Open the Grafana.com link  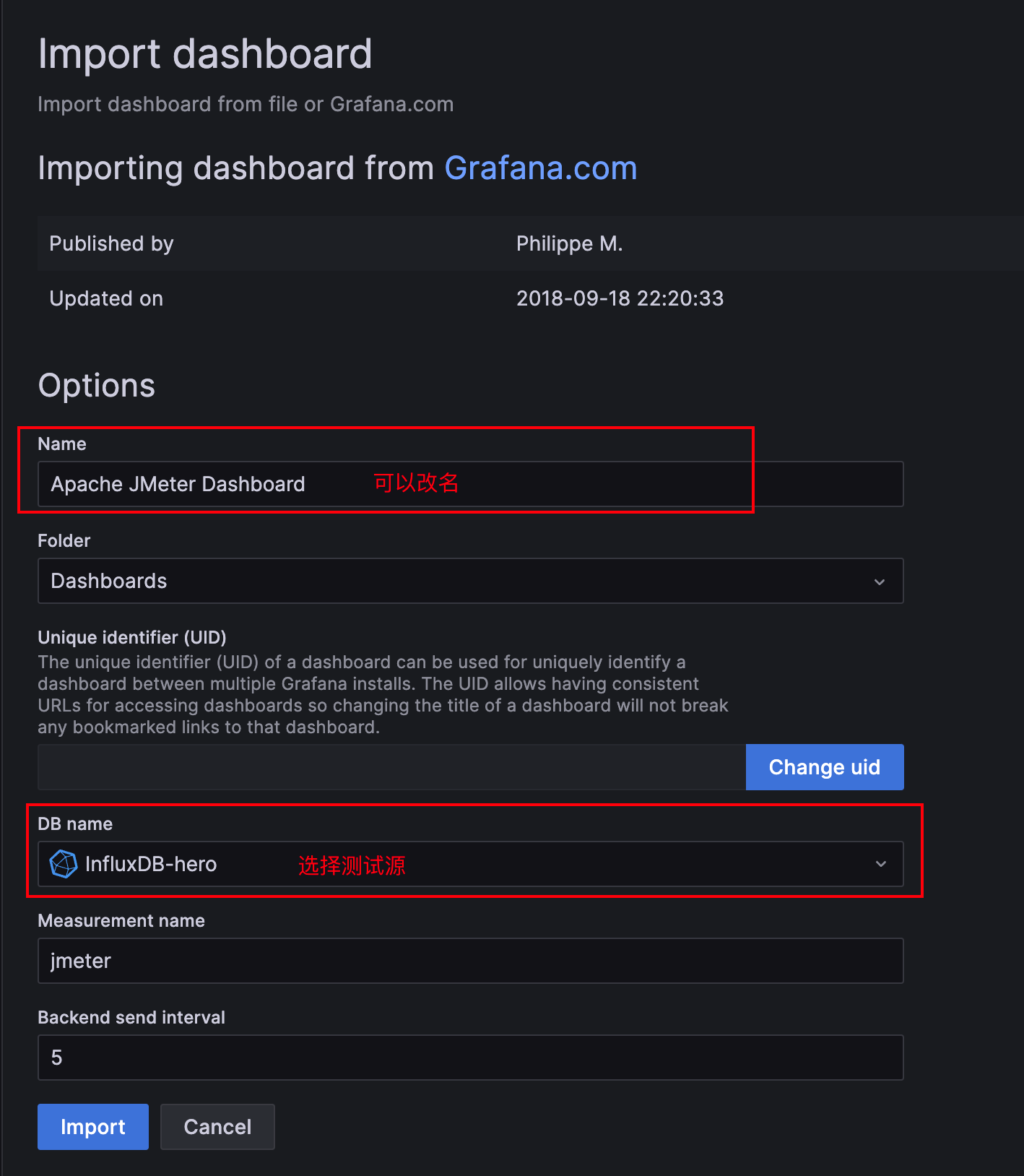[x=541, y=168]
